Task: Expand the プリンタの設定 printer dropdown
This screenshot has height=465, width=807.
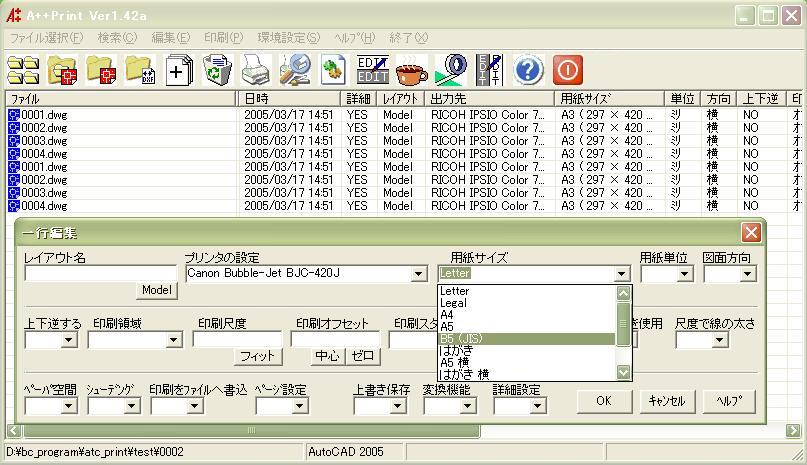Action: (419, 274)
